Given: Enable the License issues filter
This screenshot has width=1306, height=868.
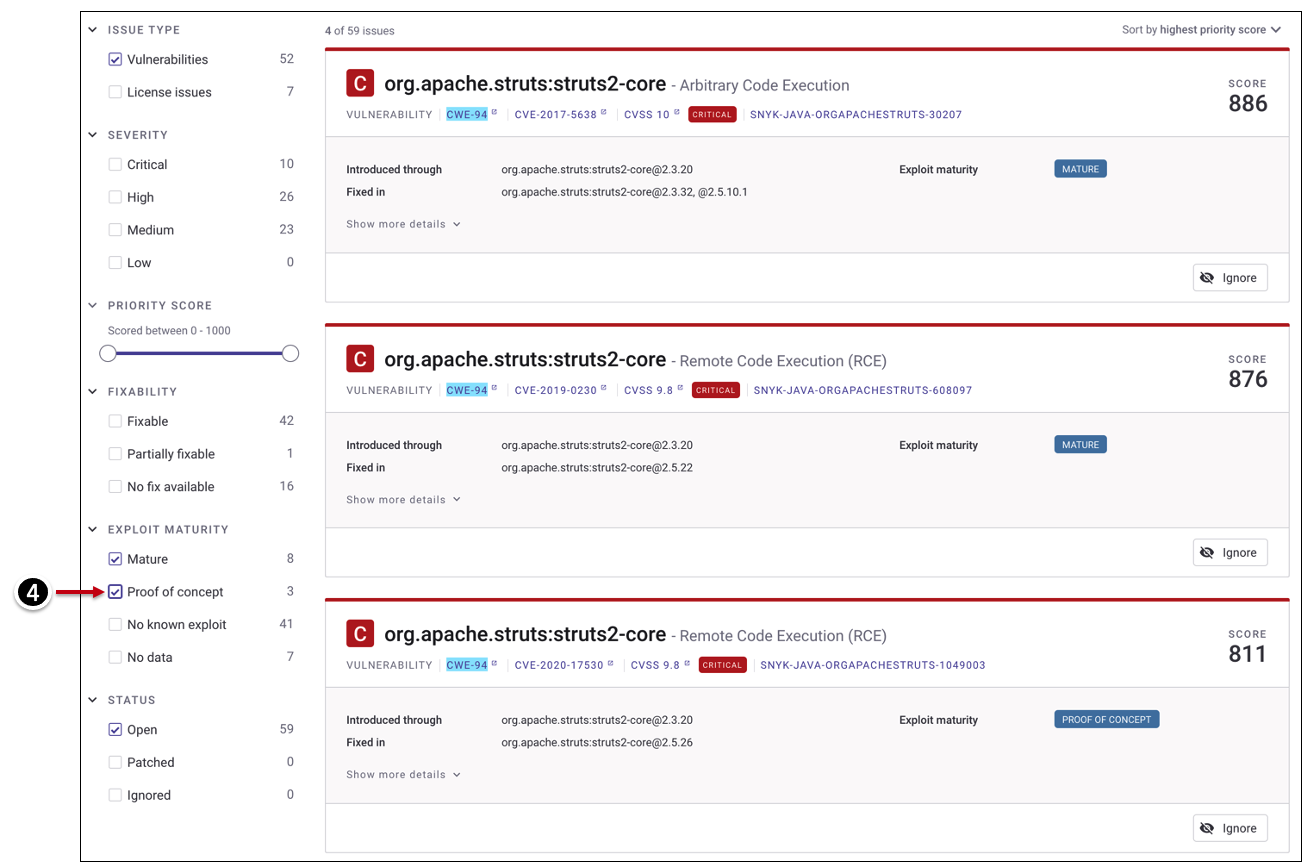Looking at the screenshot, I should [115, 92].
